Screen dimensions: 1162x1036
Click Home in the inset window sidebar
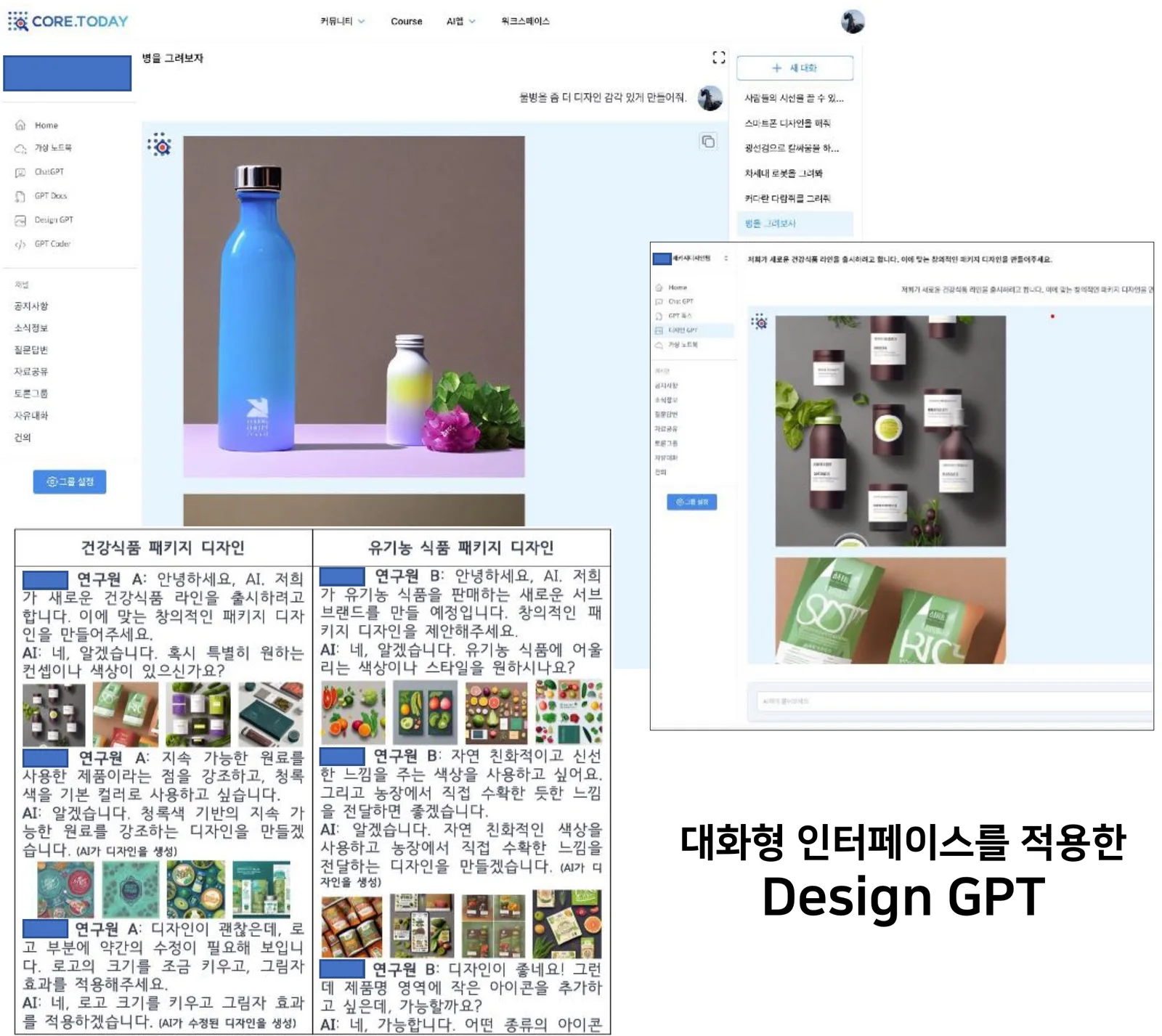[x=672, y=287]
